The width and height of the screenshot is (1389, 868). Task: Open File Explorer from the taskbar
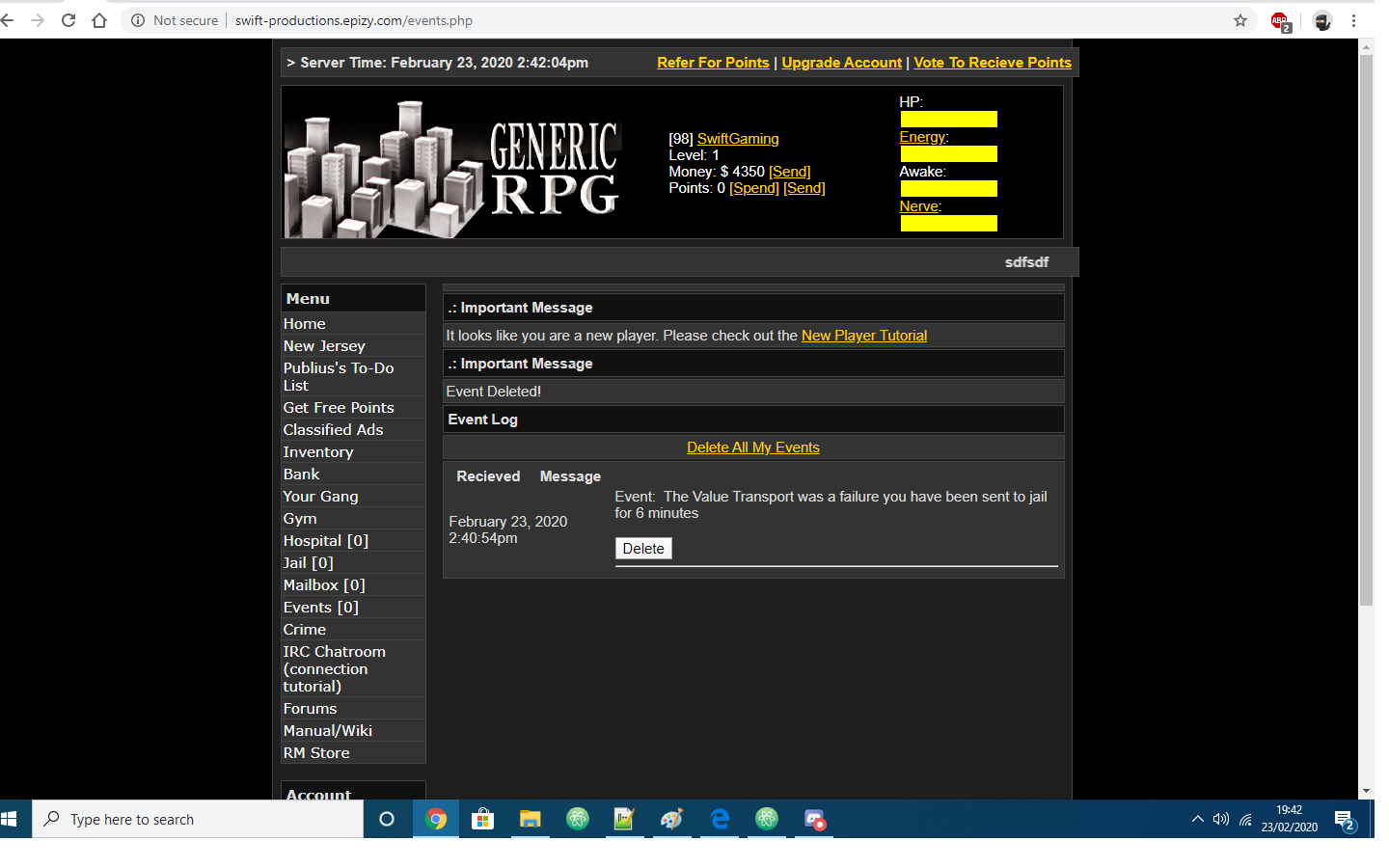(530, 819)
